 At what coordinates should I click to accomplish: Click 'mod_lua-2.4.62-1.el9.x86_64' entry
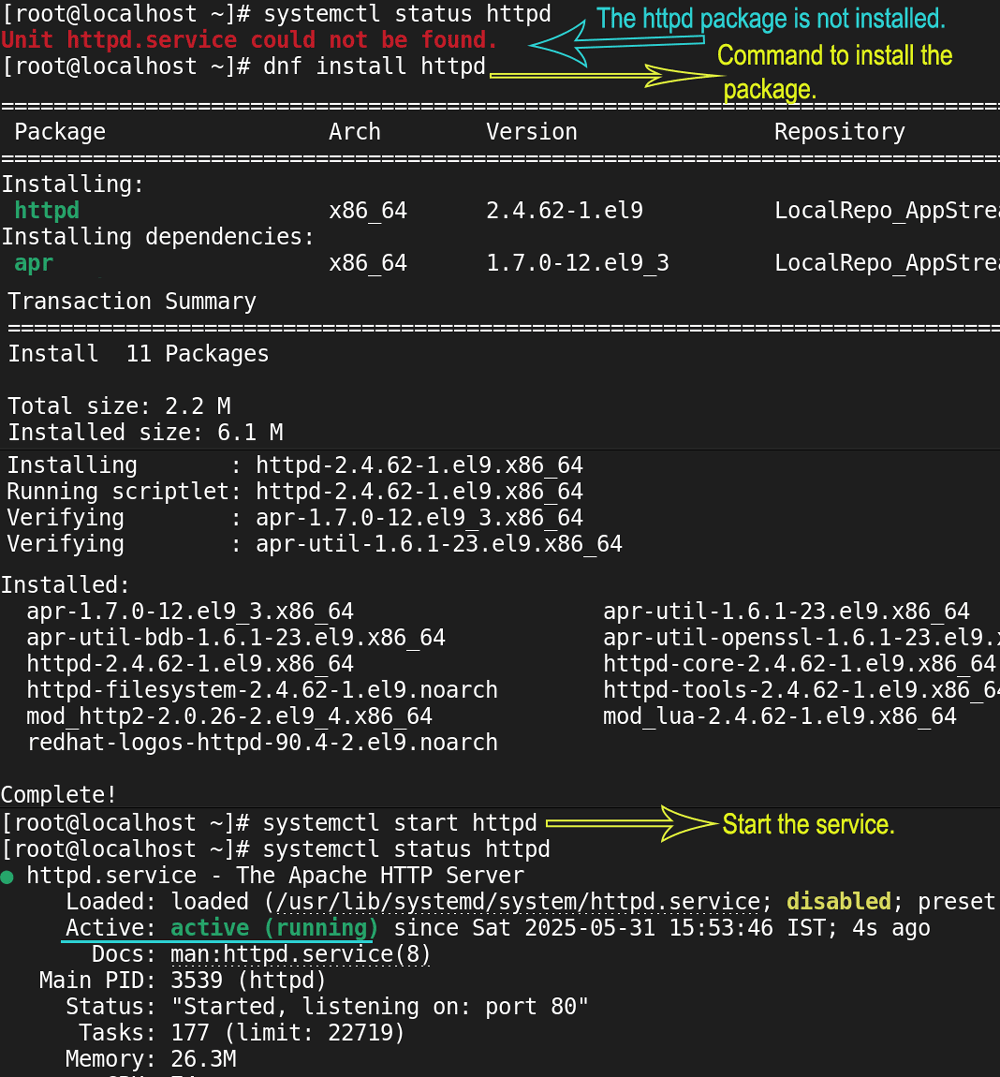[x=780, y=716]
